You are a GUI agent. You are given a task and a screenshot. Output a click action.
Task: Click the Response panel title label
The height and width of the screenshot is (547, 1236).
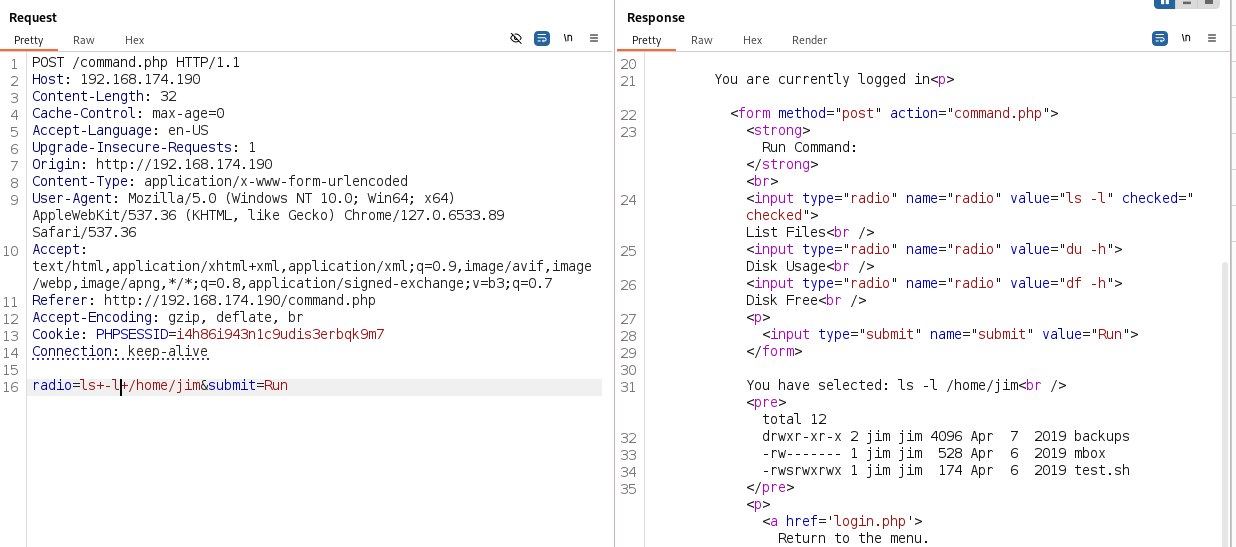[656, 17]
